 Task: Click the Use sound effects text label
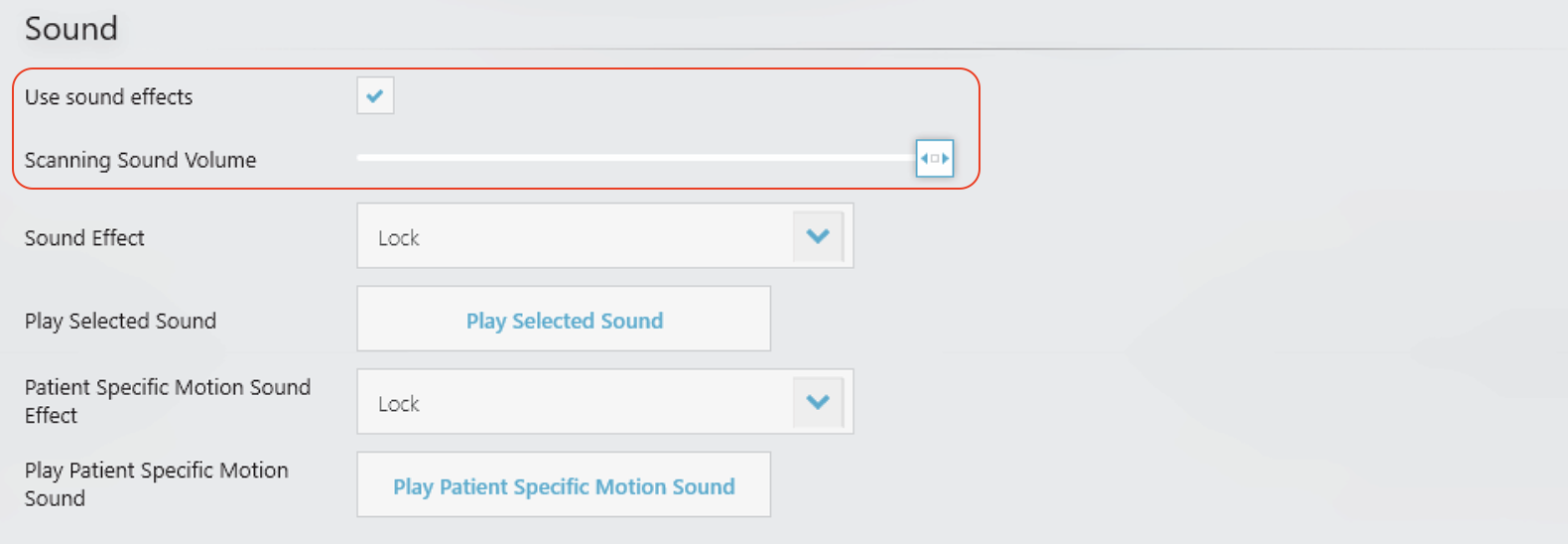(108, 97)
